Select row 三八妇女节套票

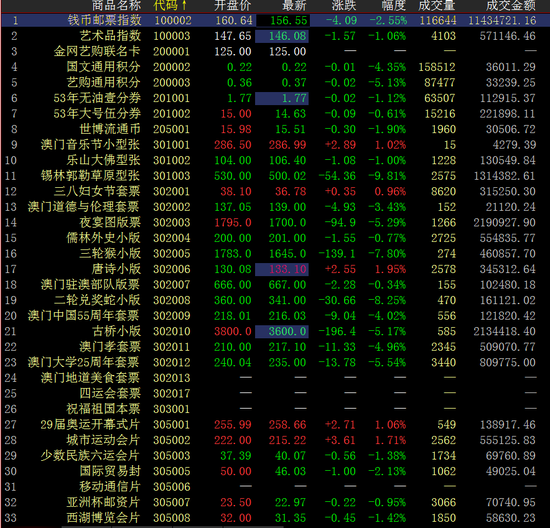[275, 191]
